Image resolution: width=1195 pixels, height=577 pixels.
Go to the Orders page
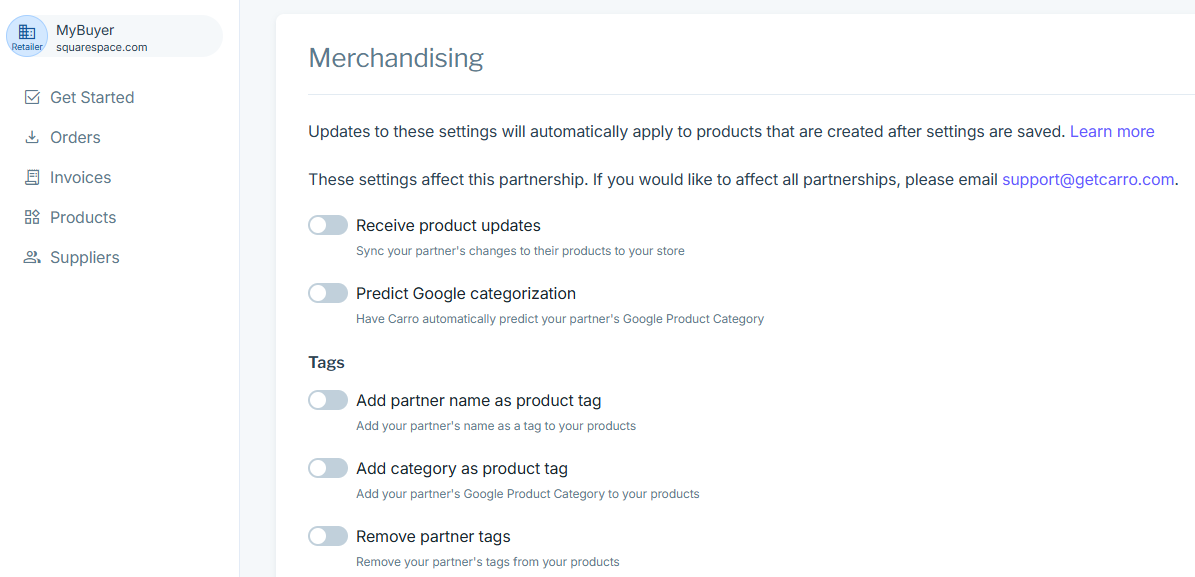[x=75, y=137]
